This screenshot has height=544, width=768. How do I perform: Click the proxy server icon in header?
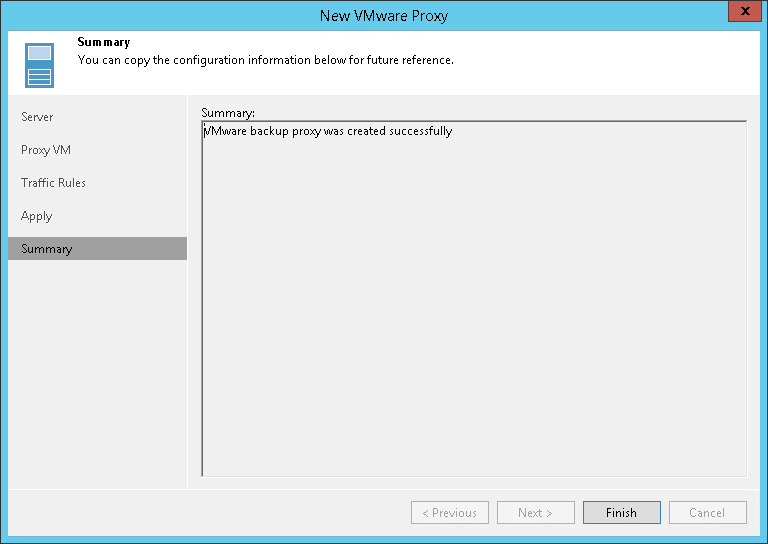(39, 65)
